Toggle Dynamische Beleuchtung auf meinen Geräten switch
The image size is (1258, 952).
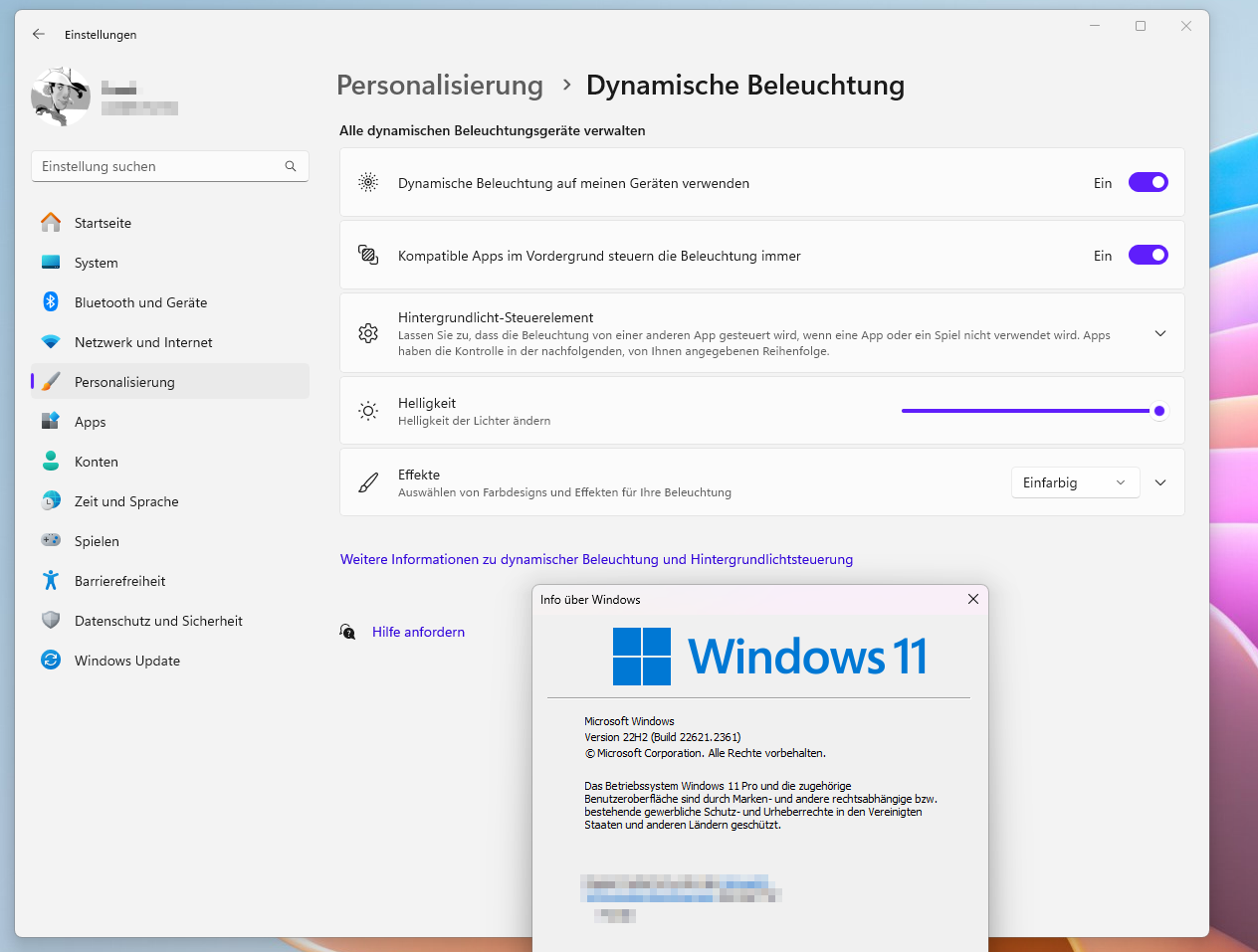[1148, 182]
